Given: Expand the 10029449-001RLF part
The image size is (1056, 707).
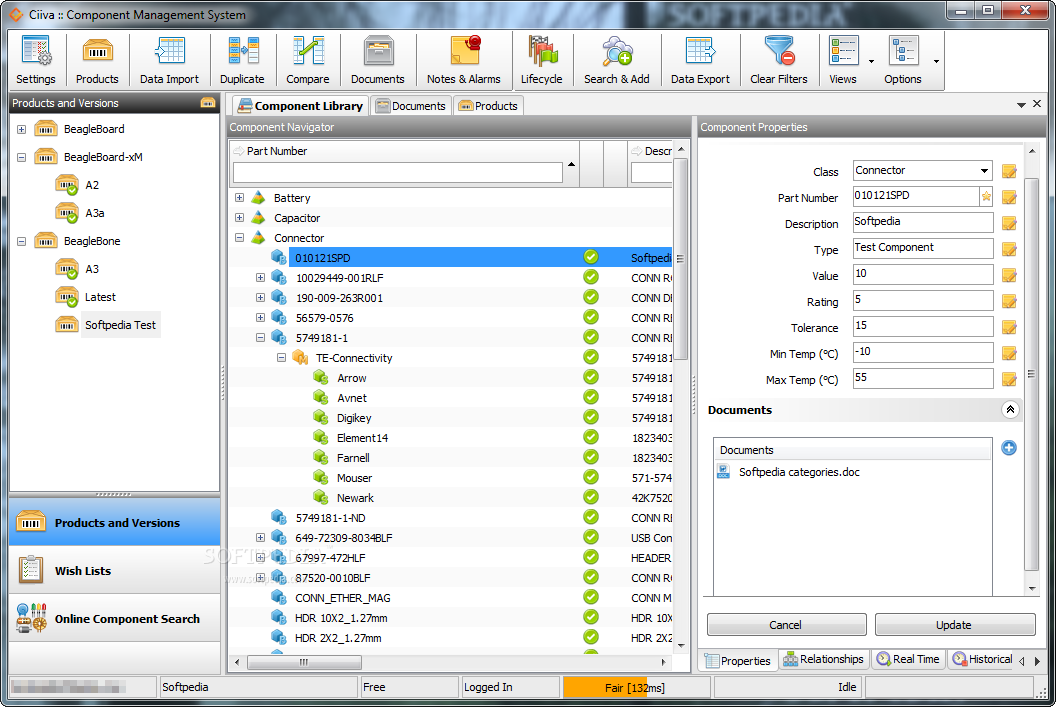Looking at the screenshot, I should tap(260, 277).
